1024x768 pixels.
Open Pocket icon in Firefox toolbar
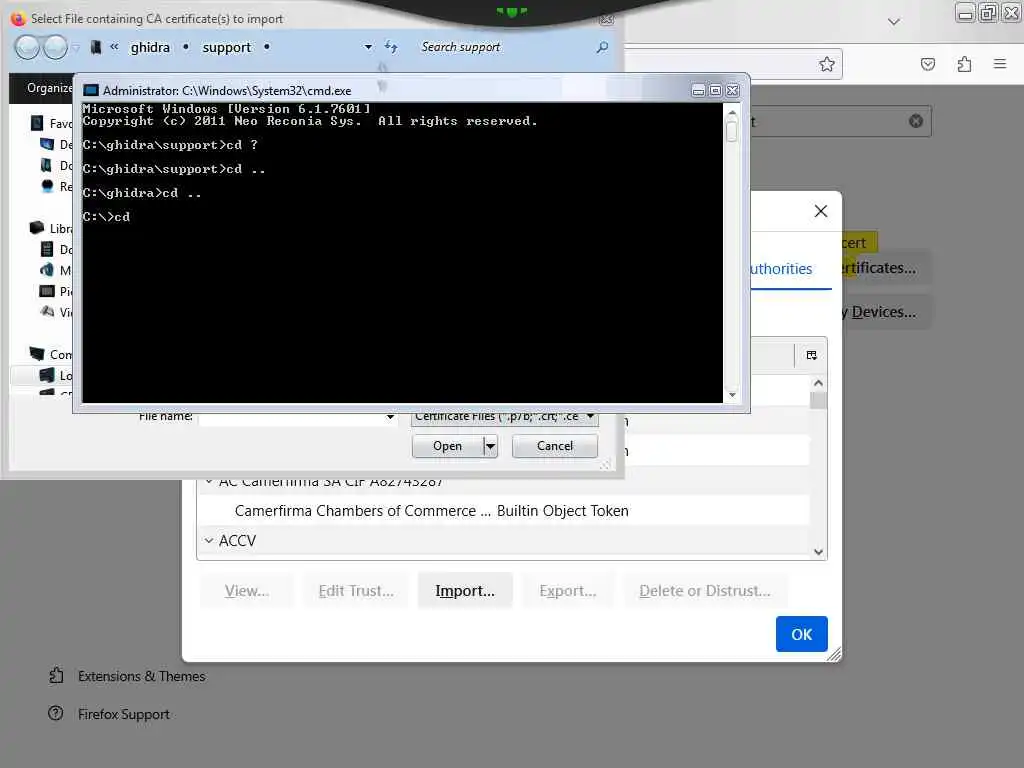pos(927,64)
